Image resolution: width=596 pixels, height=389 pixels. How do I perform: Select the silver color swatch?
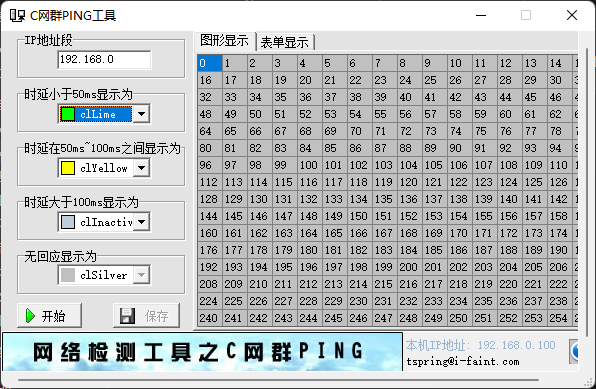click(68, 275)
